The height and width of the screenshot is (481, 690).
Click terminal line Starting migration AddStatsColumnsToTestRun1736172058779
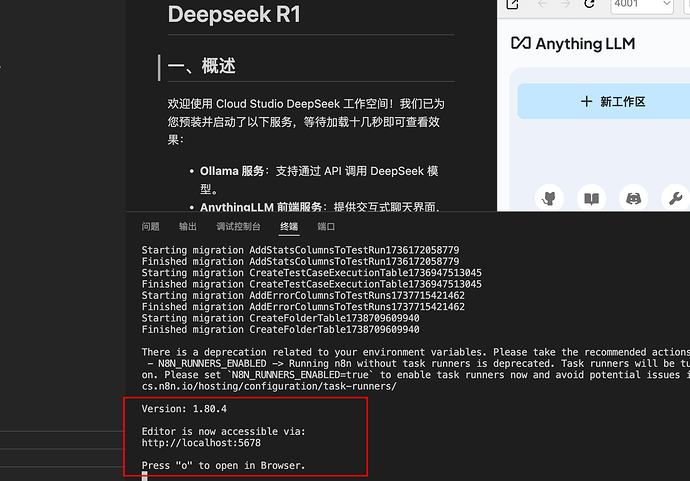click(300, 250)
